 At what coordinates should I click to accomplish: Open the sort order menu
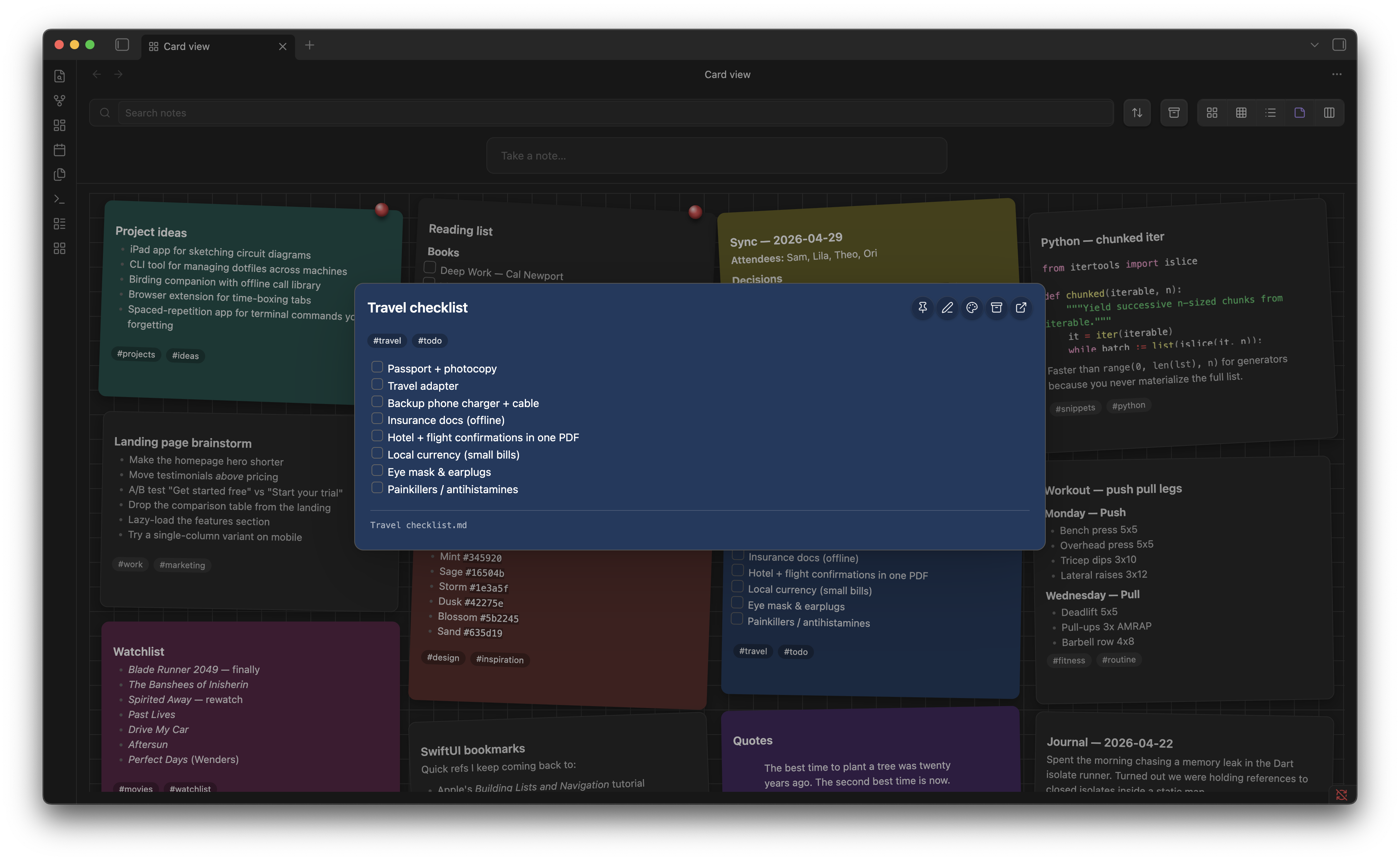click(1136, 113)
